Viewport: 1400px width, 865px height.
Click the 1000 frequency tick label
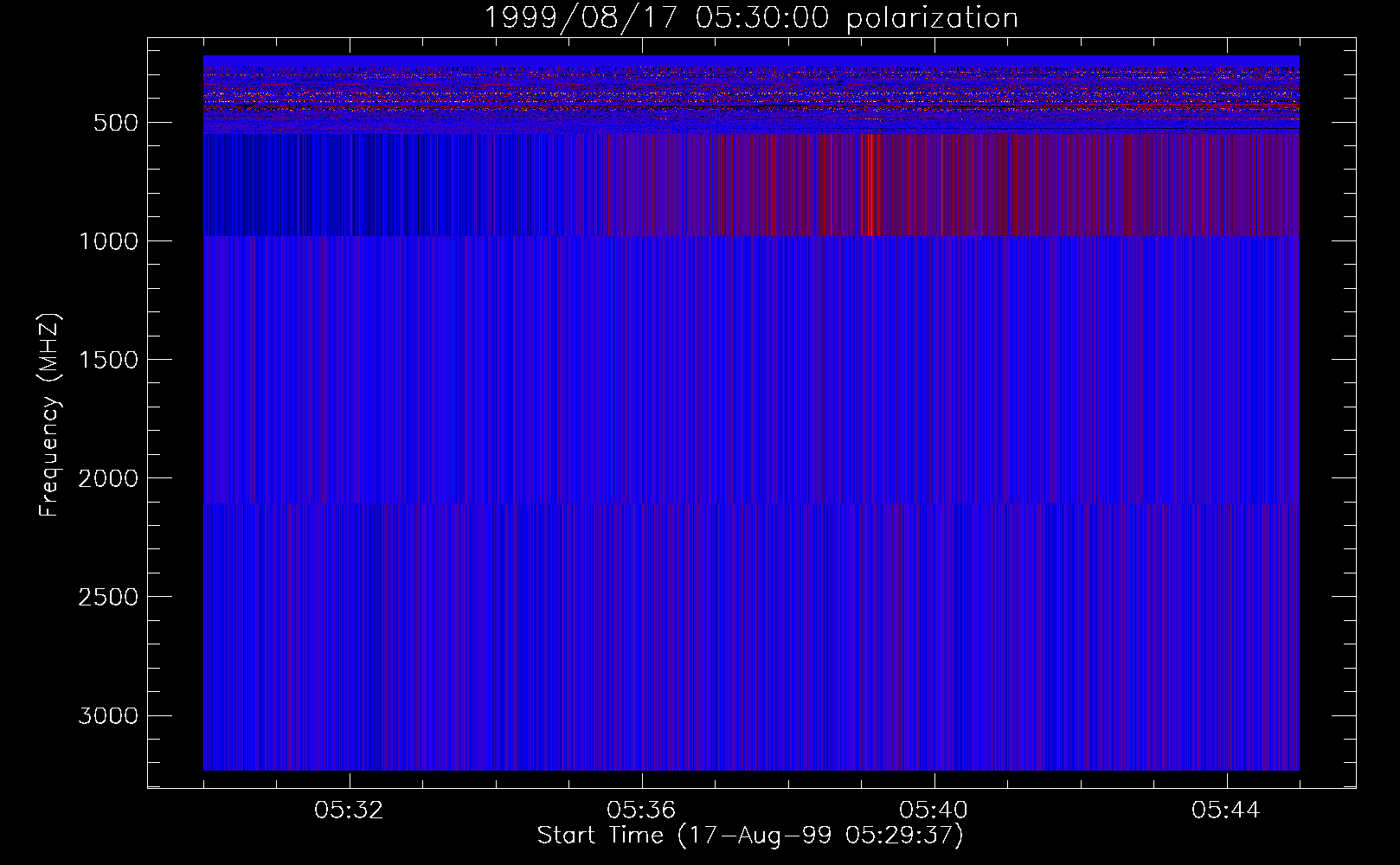(108, 241)
